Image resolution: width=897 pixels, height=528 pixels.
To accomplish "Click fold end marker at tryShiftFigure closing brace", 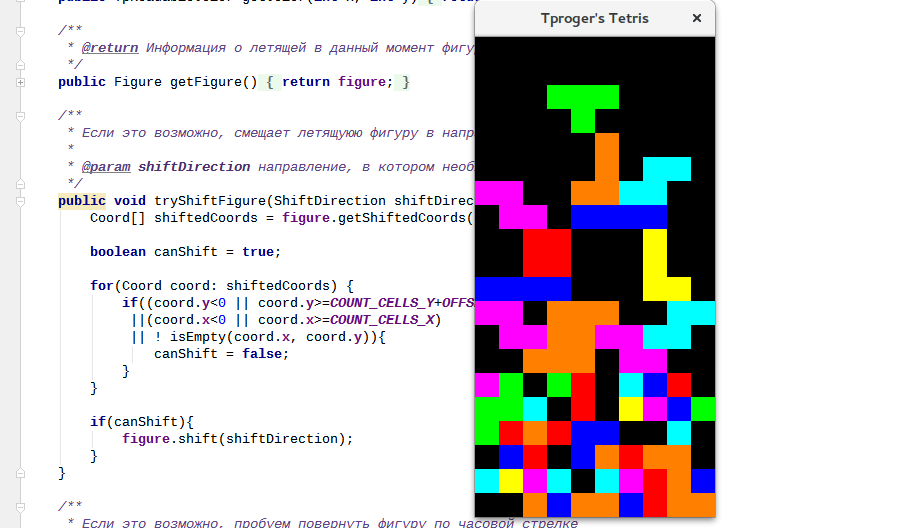I will (21, 474).
